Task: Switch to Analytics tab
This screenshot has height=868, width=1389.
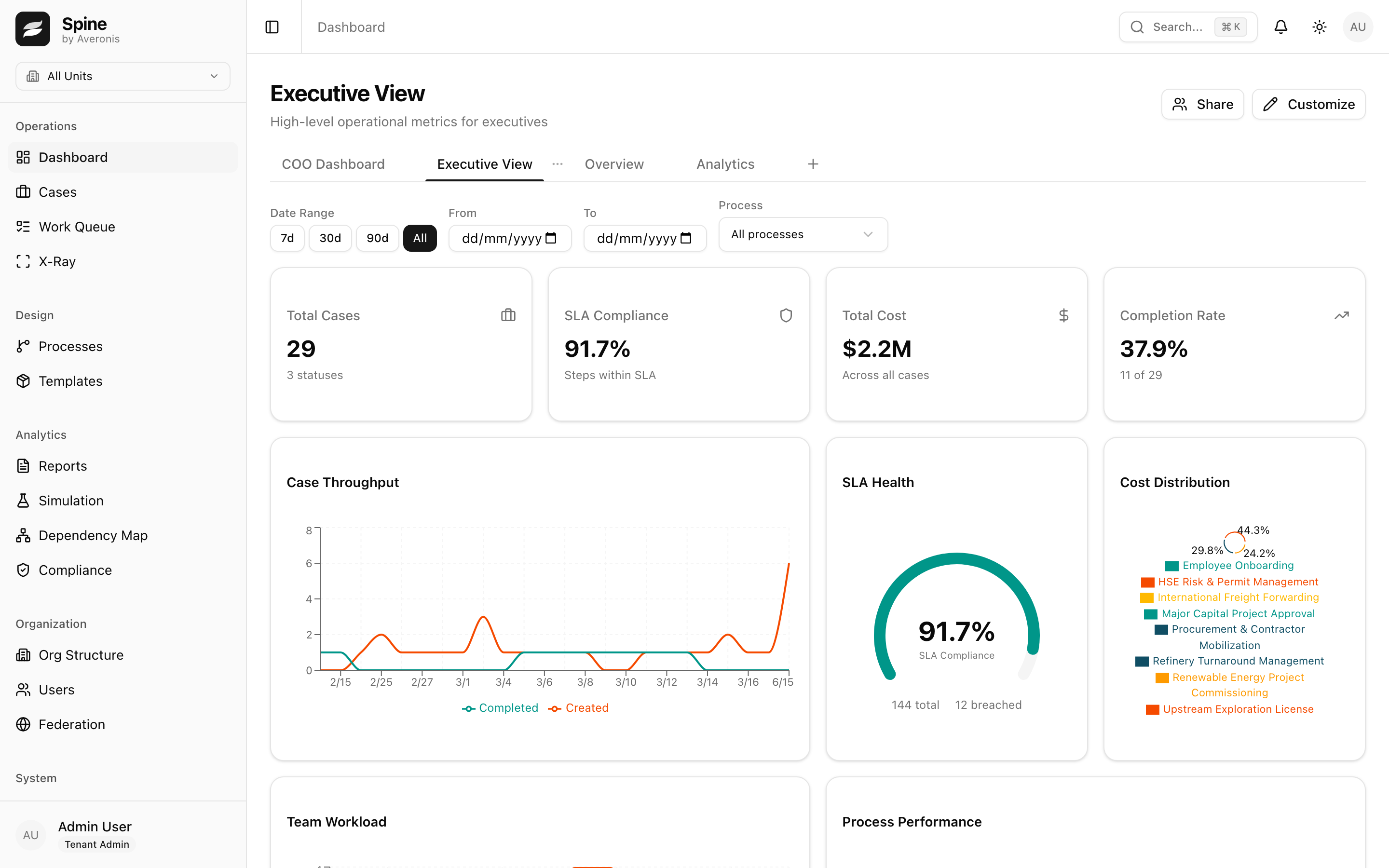Action: click(725, 164)
